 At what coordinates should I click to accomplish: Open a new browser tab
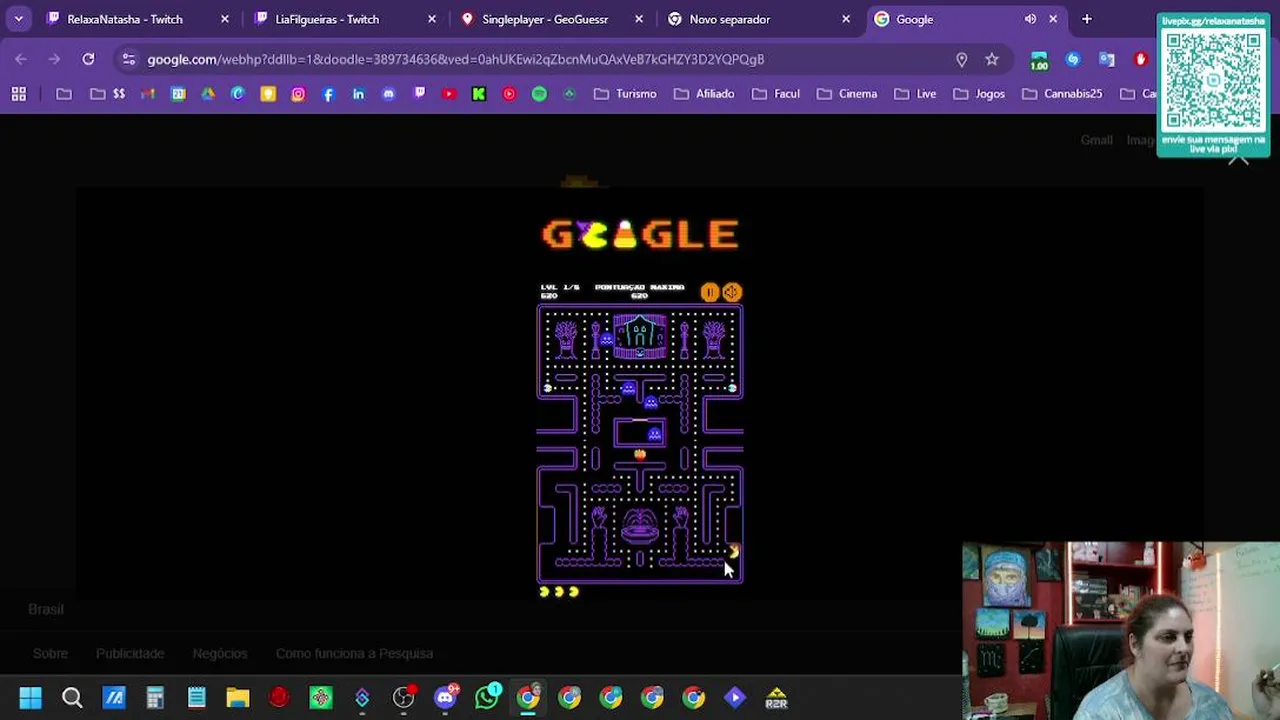[1087, 19]
